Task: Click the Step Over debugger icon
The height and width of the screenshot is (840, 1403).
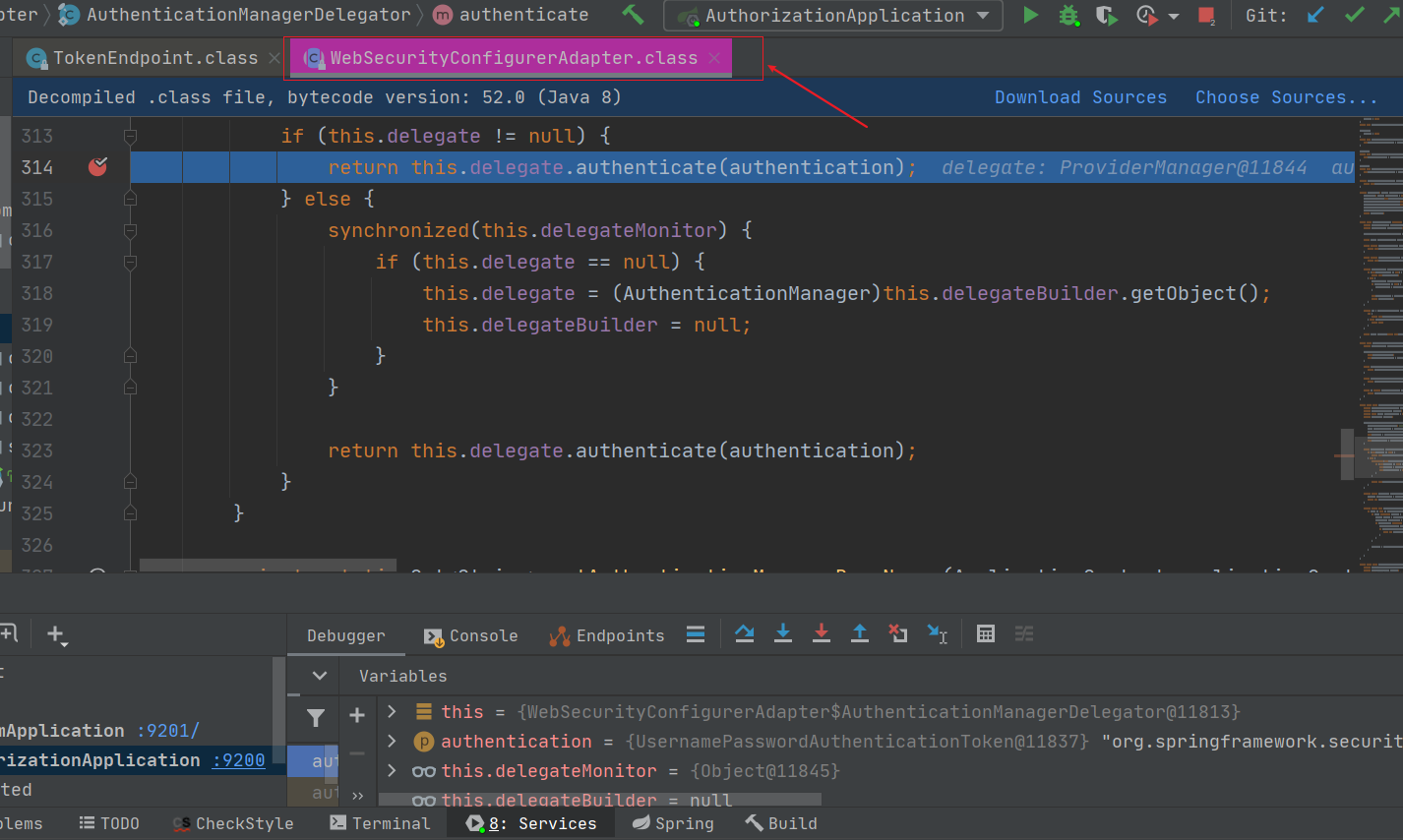Action: (745, 634)
